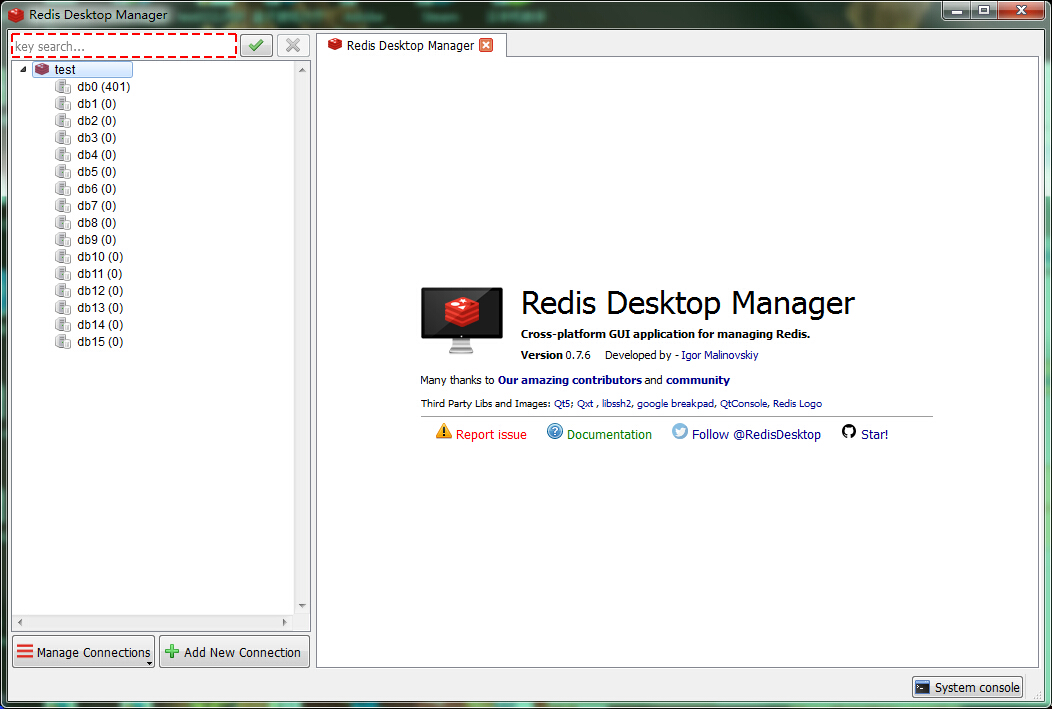The width and height of the screenshot is (1052, 709).
Task: Select the db10 (0) database row
Action: (100, 256)
